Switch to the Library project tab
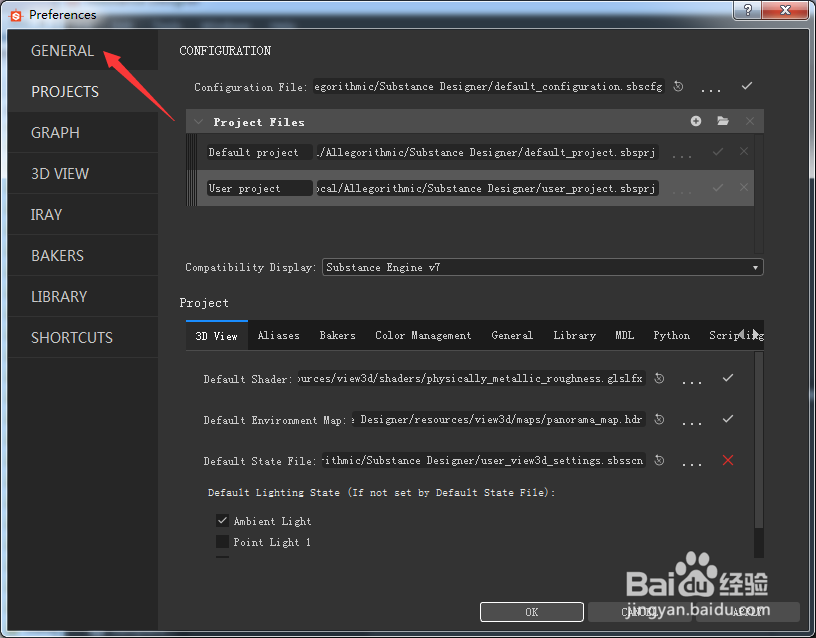 pos(575,336)
